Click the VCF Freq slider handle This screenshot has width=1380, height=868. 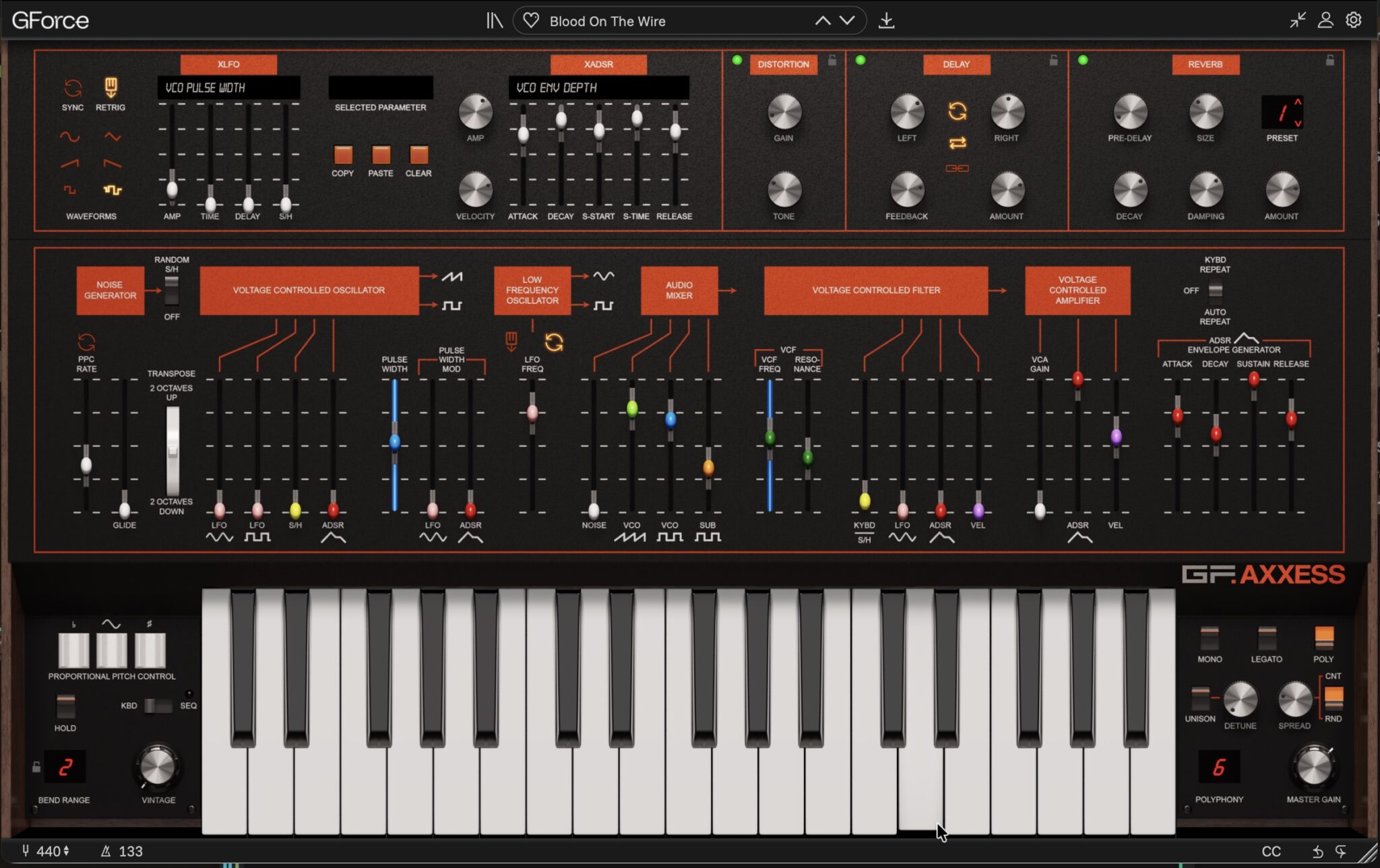(x=770, y=438)
